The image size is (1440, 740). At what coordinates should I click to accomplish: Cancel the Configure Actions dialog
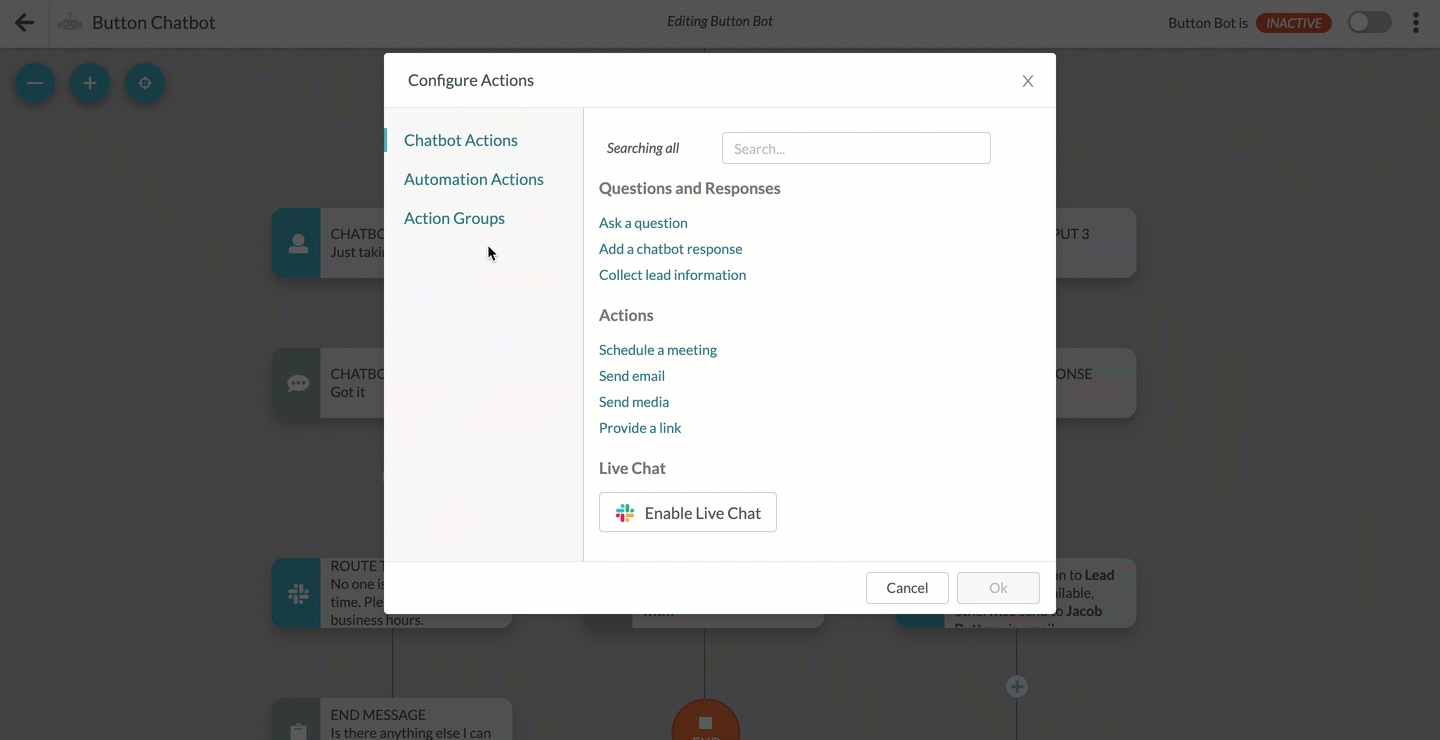[x=907, y=588]
